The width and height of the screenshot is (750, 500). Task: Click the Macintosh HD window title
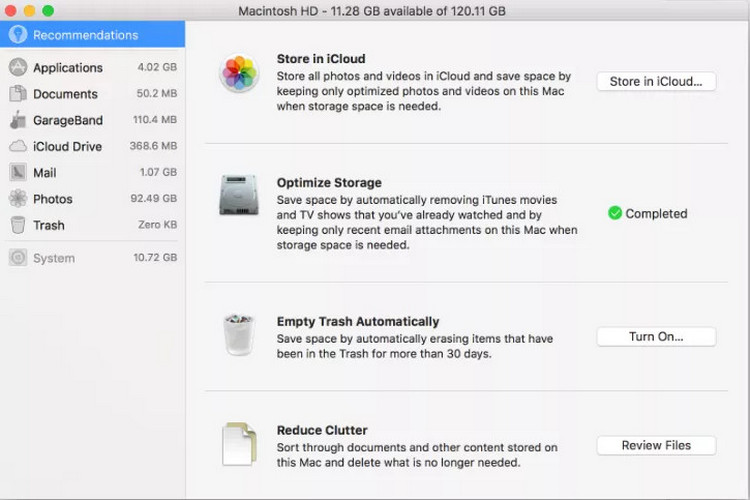371,10
